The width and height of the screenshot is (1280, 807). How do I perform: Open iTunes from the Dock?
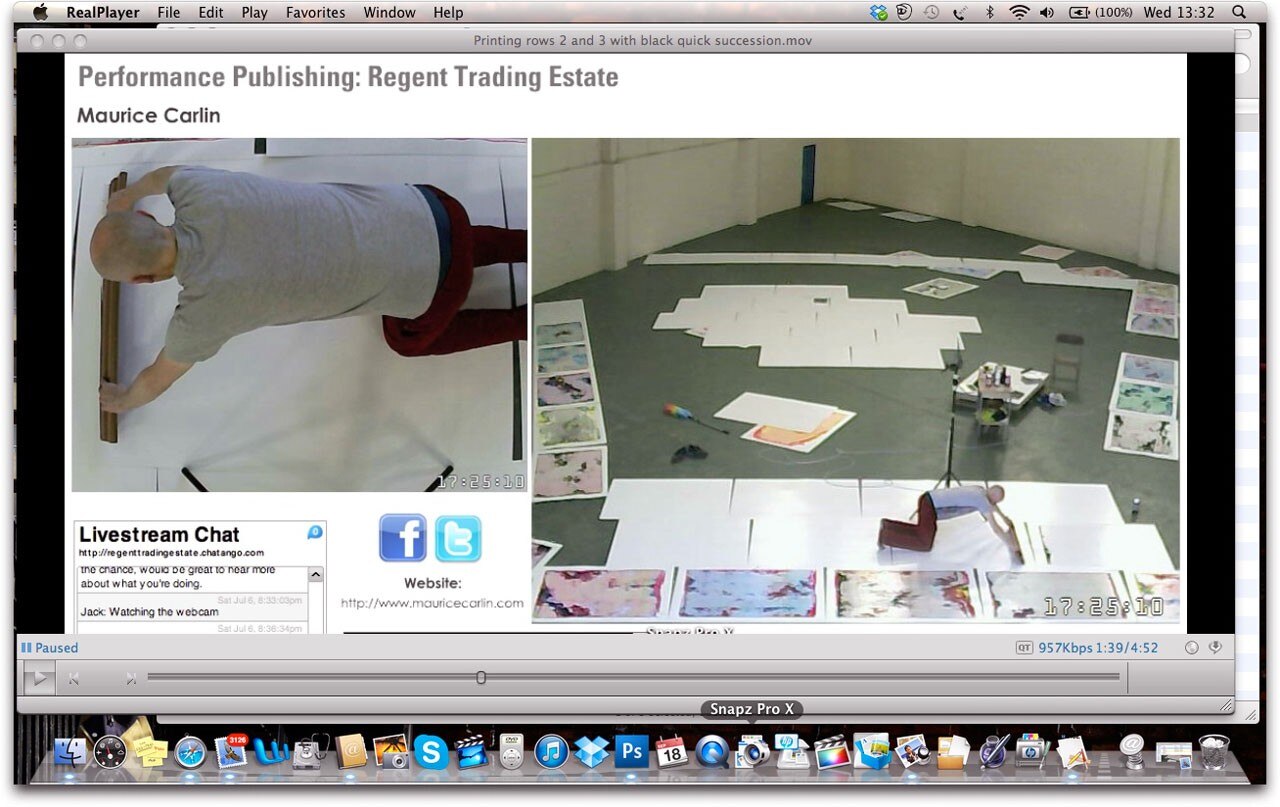pos(551,752)
